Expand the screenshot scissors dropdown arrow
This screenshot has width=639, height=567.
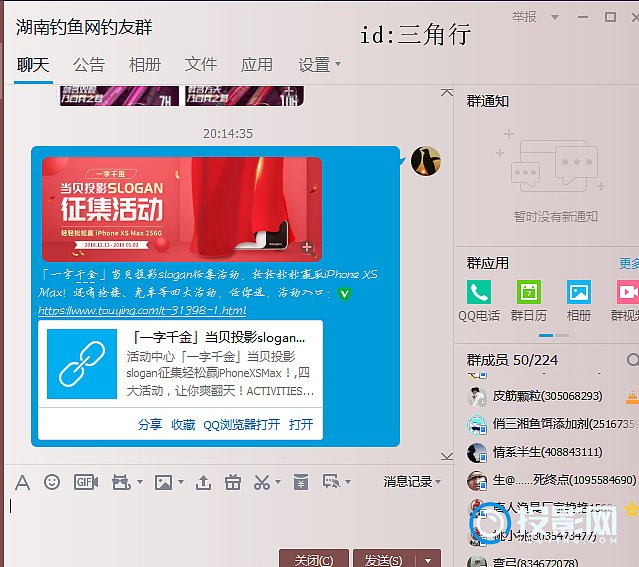278,482
